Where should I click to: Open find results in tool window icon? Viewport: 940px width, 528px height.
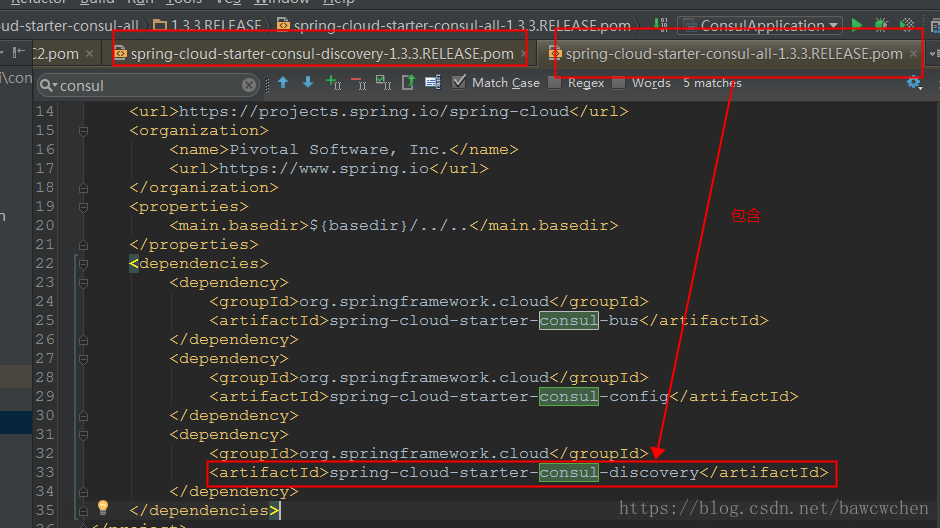coord(408,83)
